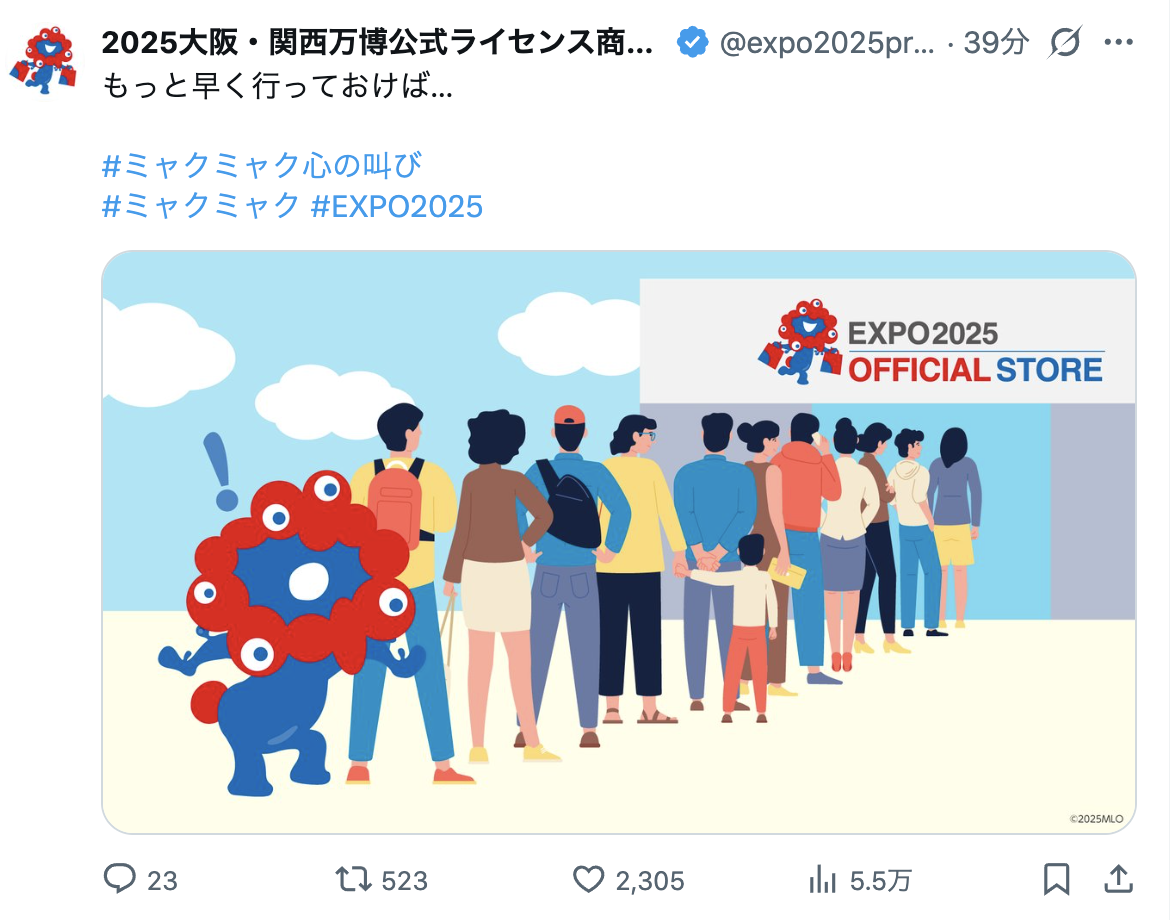This screenshot has height=920, width=1170.
Task: Click the @expo2025pr handle
Action: click(827, 43)
